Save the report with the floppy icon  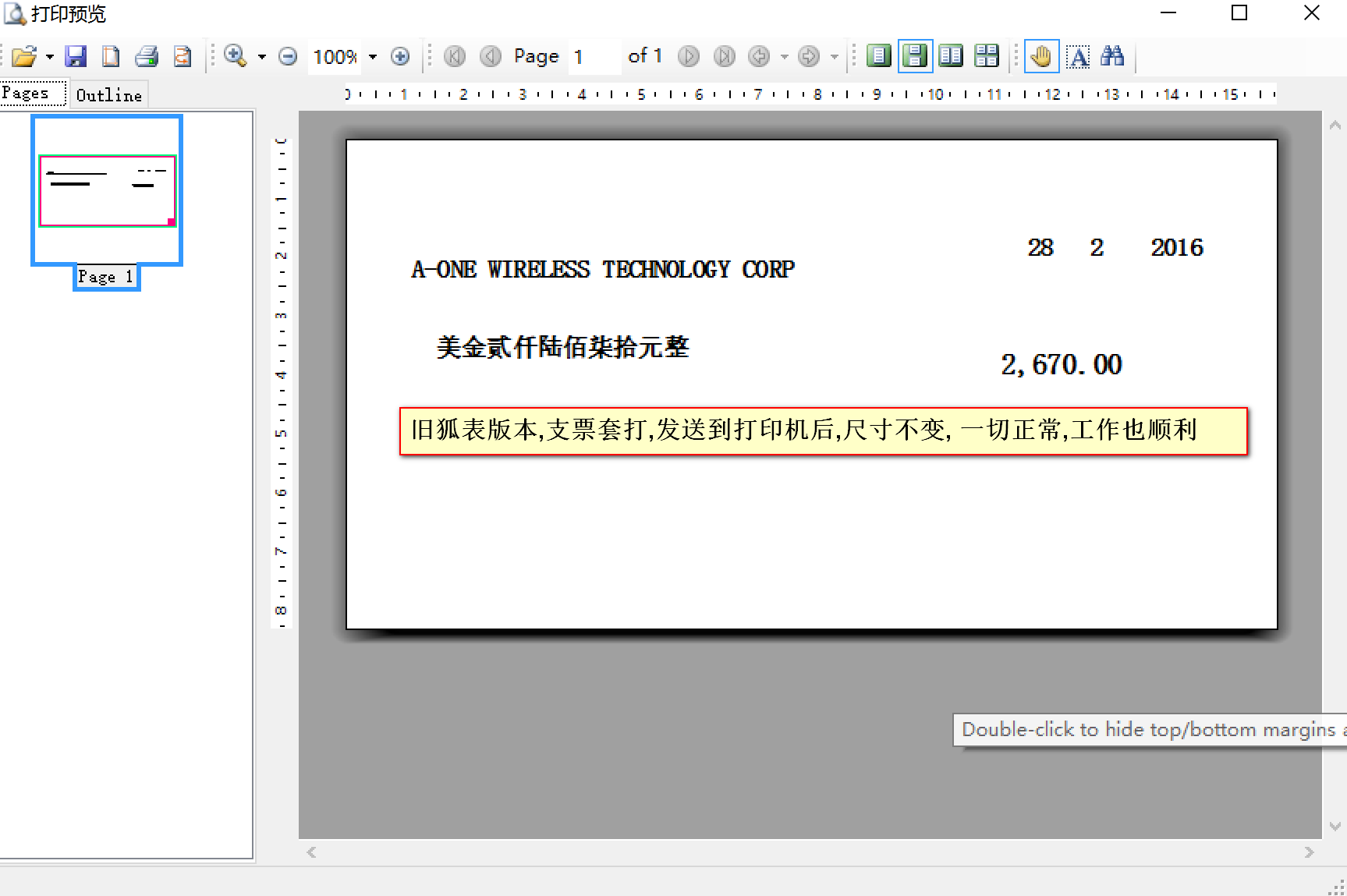(76, 56)
